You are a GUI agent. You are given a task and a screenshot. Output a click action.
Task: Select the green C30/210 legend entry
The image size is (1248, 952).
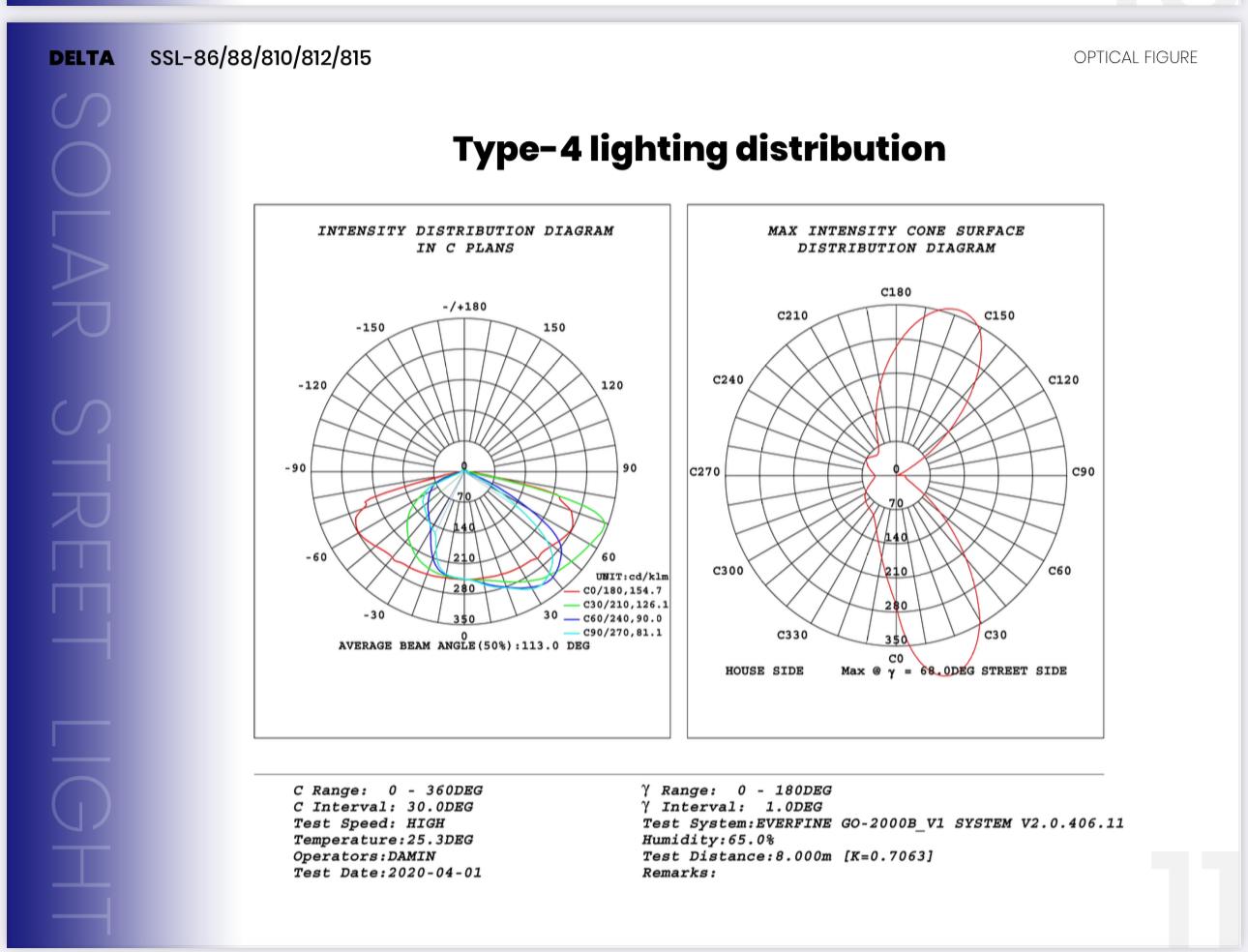tap(624, 605)
